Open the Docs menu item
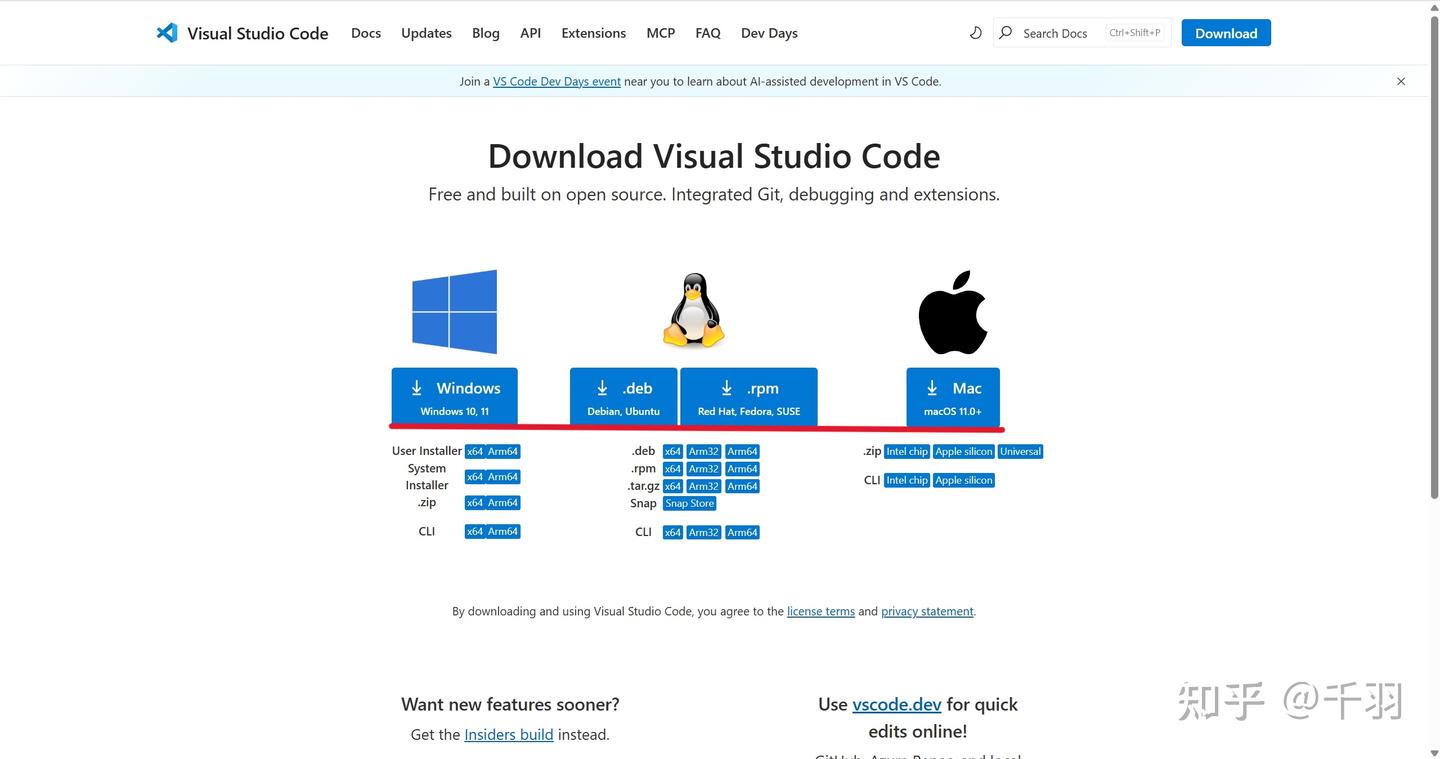 point(365,32)
